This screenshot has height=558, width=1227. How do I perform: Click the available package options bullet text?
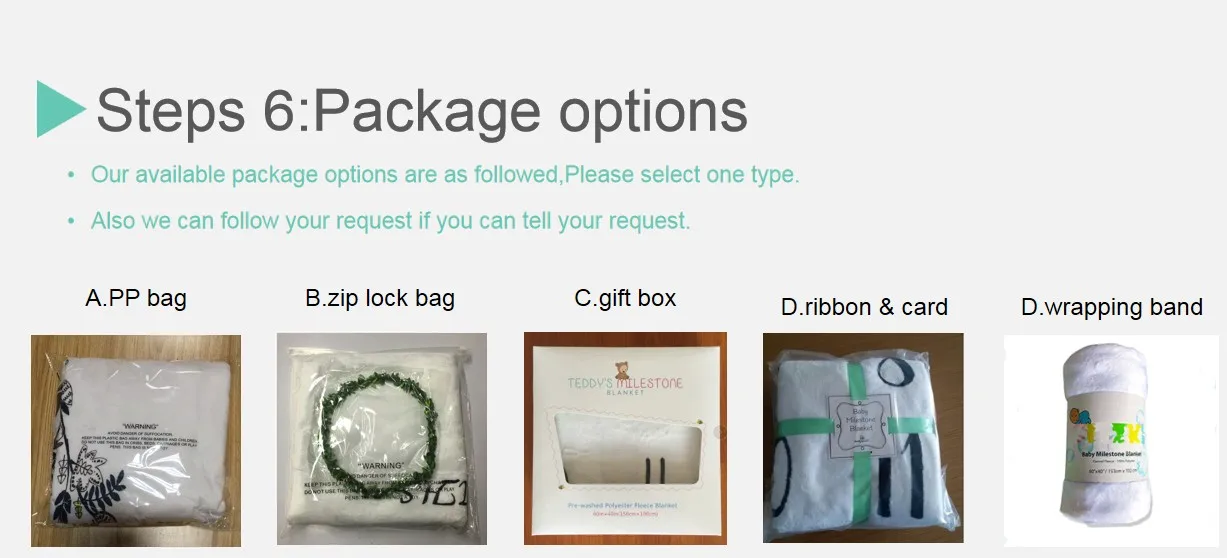pyautogui.click(x=445, y=175)
